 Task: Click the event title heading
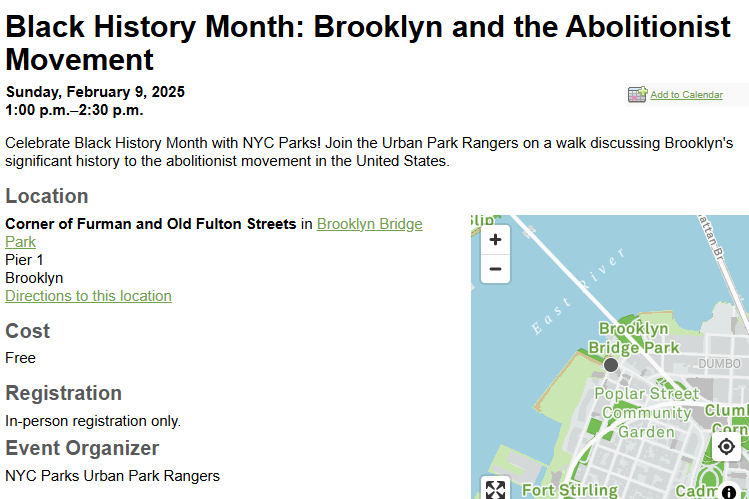(368, 43)
